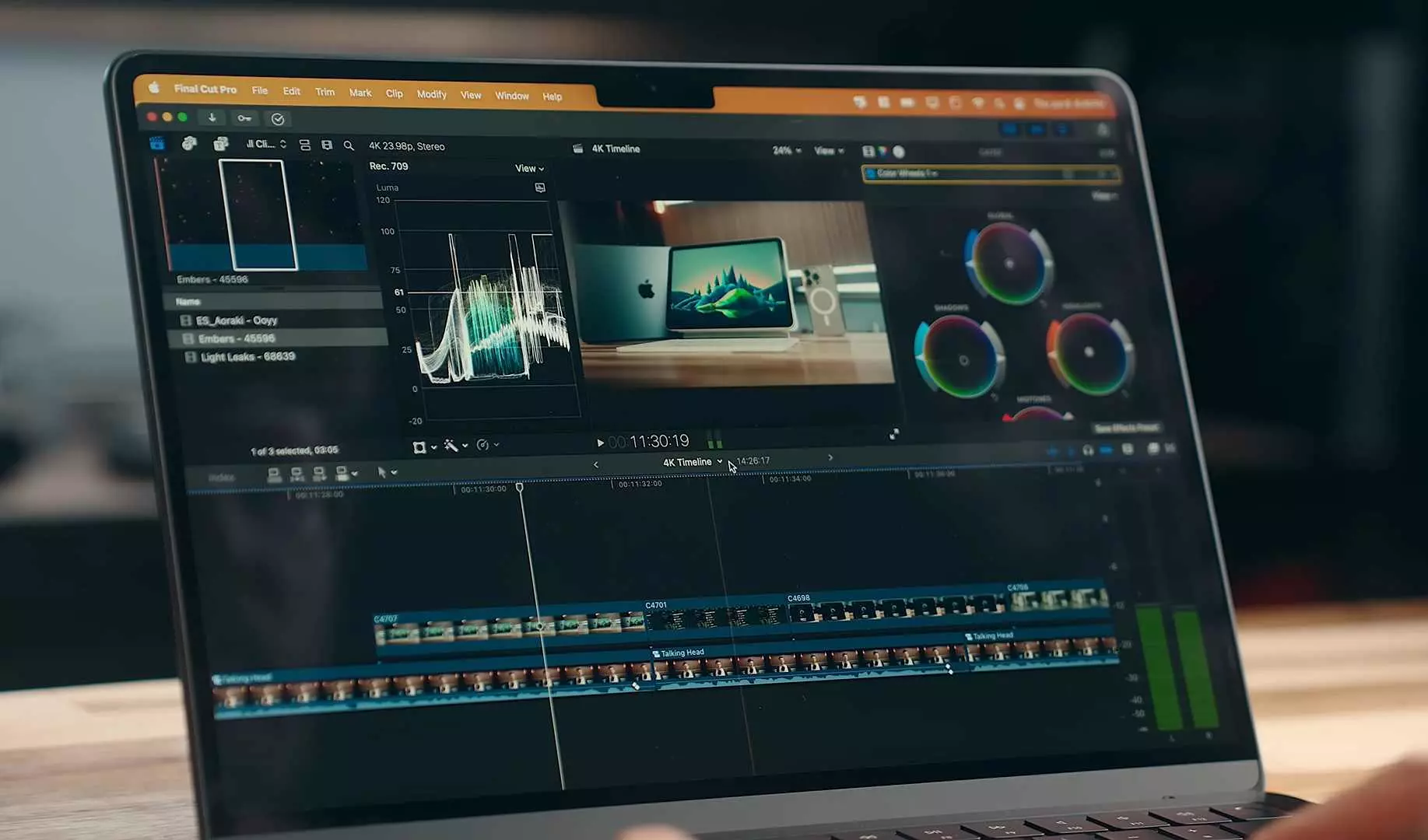1428x840 pixels.
Task: Click the Keyword Editor key icon
Action: click(x=244, y=118)
